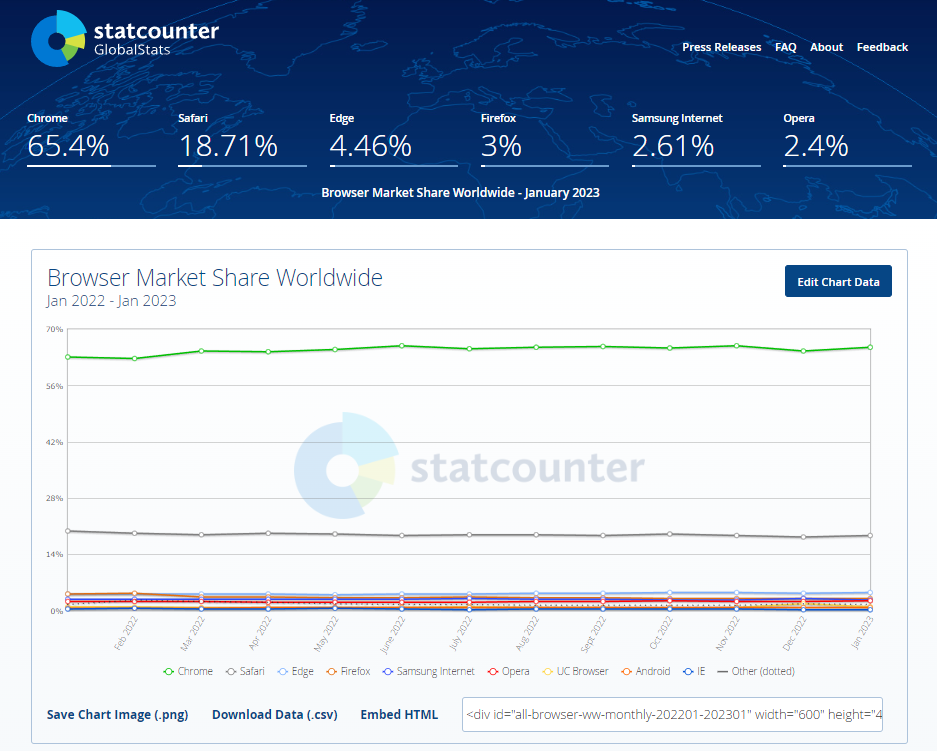937x751 pixels.
Task: Click the Embed HTML link
Action: point(399,715)
